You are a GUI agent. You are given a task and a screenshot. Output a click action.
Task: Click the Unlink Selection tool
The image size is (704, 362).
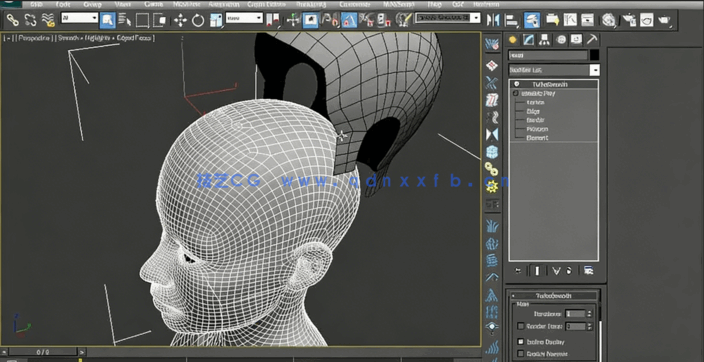30,20
